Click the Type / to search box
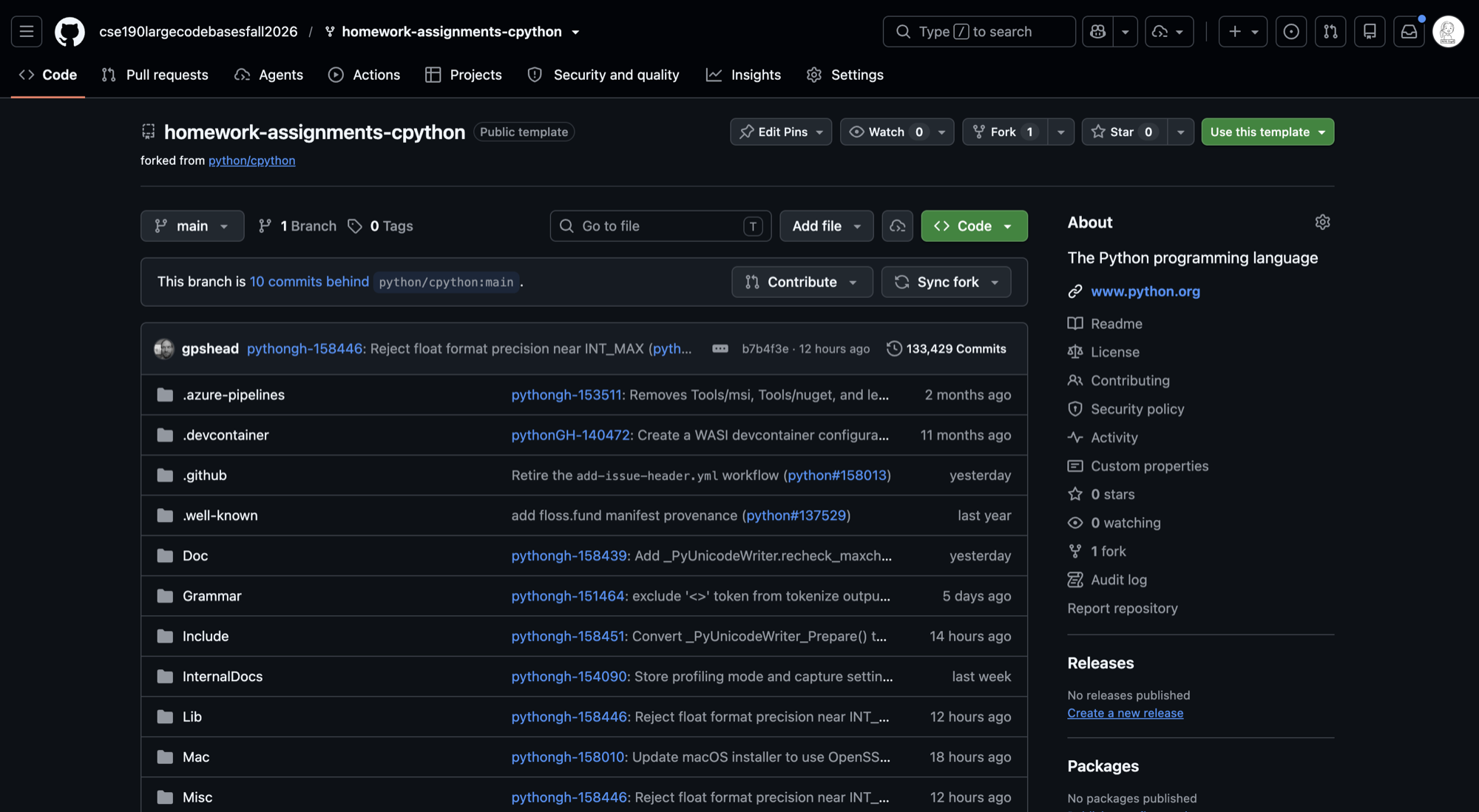Viewport: 1479px width, 812px height. click(x=979, y=32)
